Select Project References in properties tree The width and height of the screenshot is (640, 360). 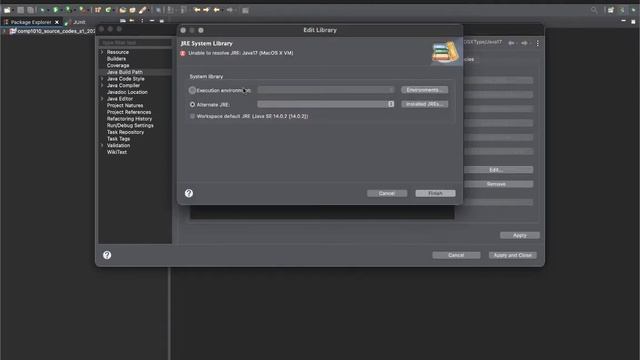129,112
